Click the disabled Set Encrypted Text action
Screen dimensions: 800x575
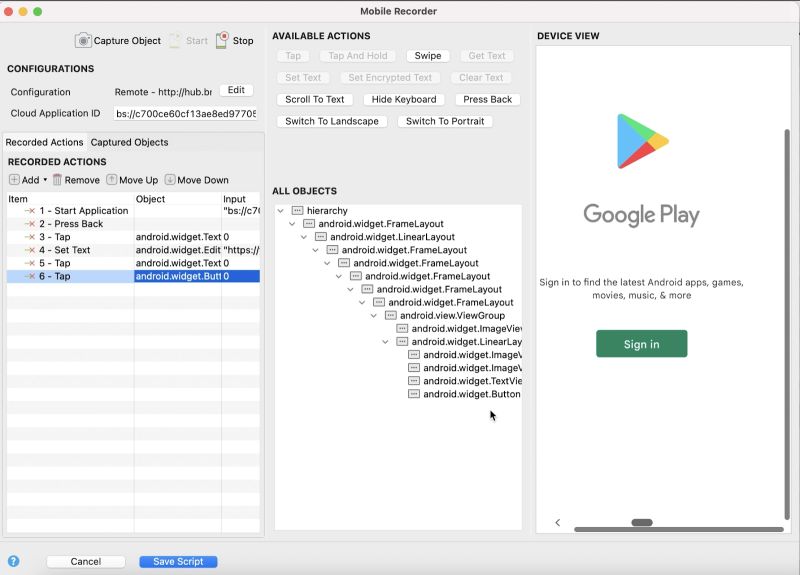pyautogui.click(x=390, y=78)
